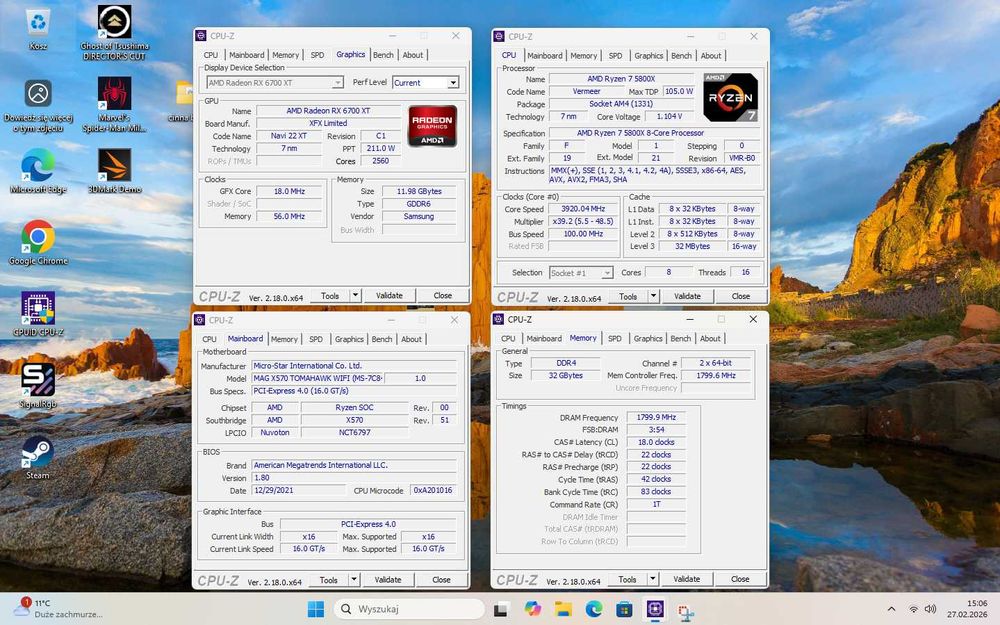Image resolution: width=1000 pixels, height=625 pixels.
Task: Click Close button in Mainboard window
Action: 441,580
